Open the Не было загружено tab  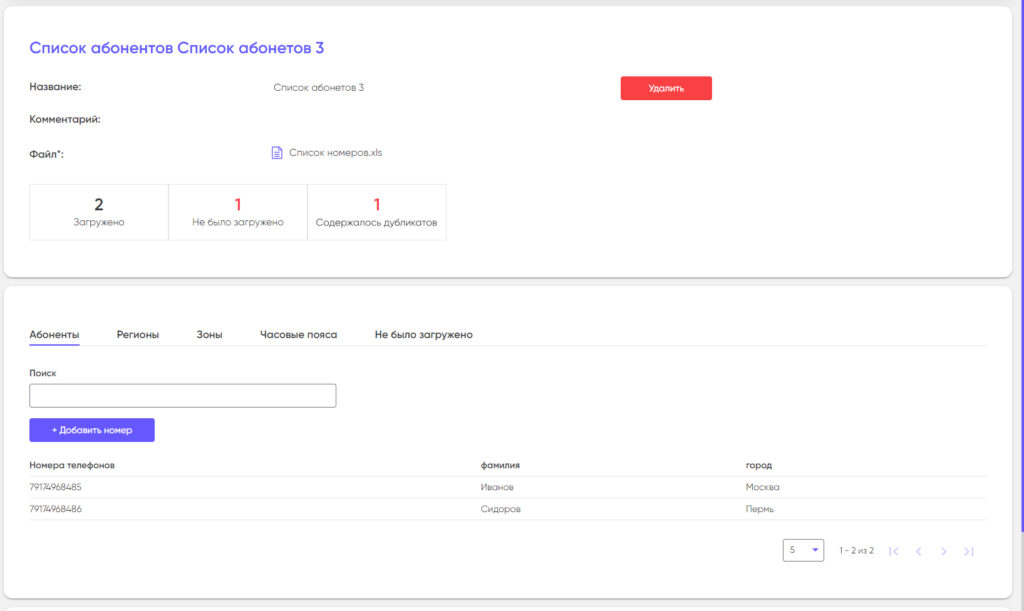pos(423,335)
